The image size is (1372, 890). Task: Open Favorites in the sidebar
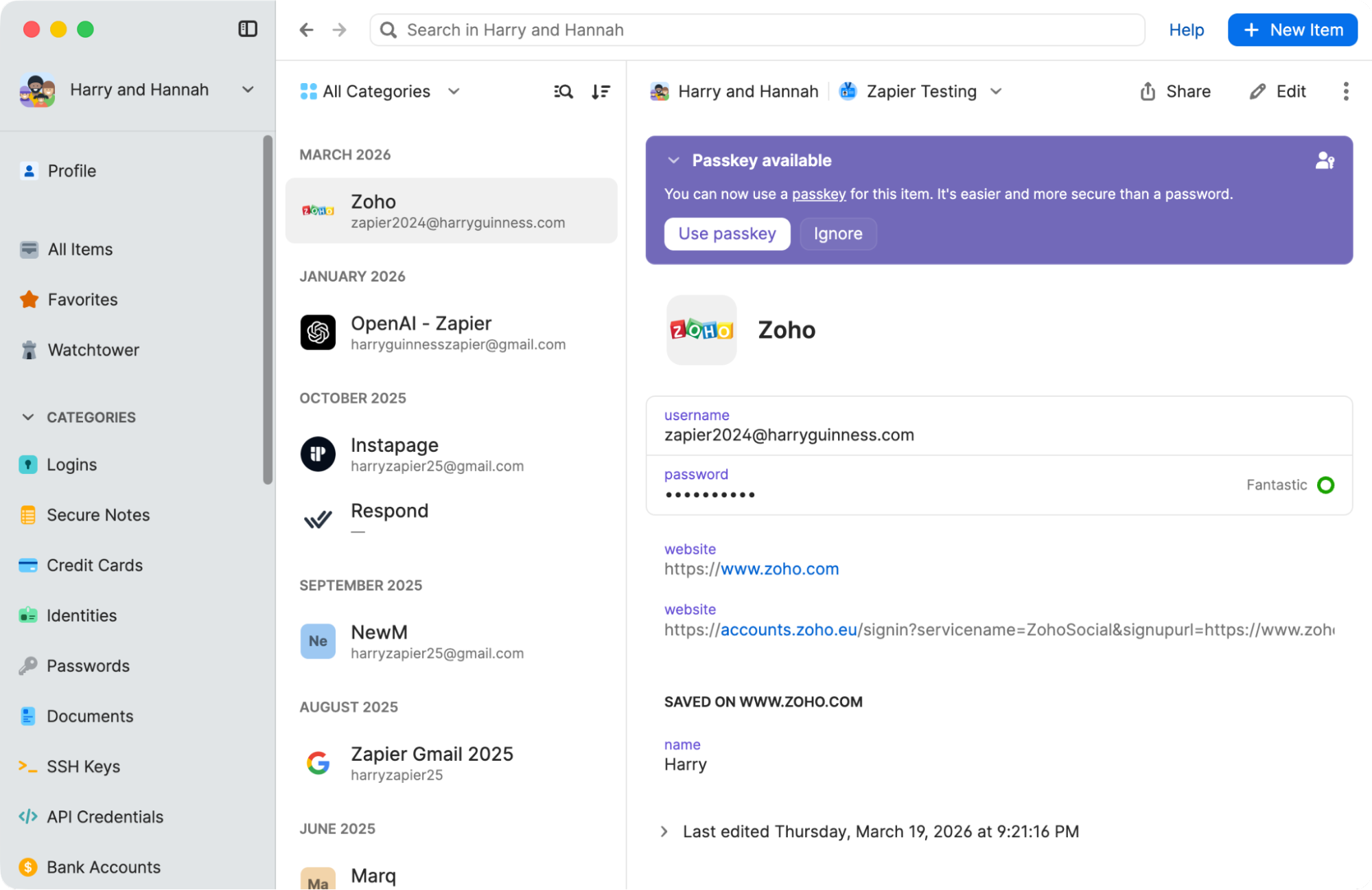82,299
